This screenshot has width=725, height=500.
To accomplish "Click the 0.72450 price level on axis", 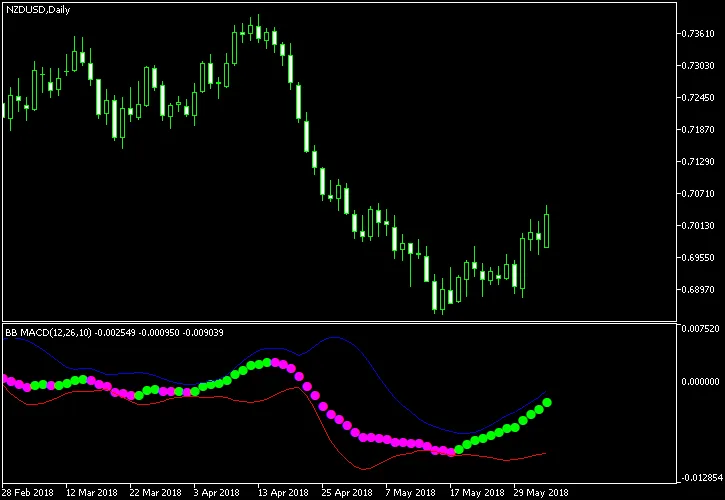I will click(x=695, y=98).
